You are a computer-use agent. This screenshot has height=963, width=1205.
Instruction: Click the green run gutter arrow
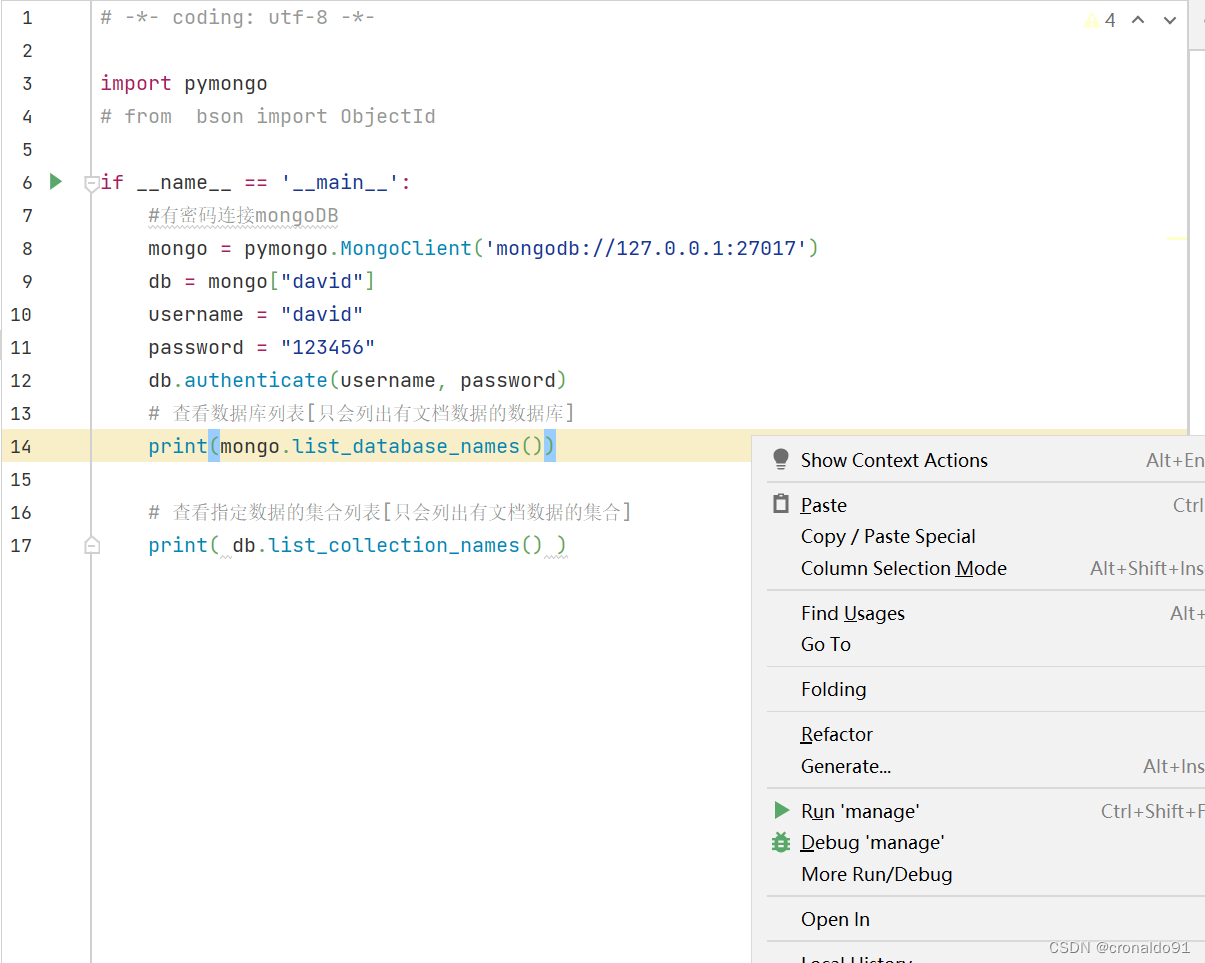pos(56,181)
